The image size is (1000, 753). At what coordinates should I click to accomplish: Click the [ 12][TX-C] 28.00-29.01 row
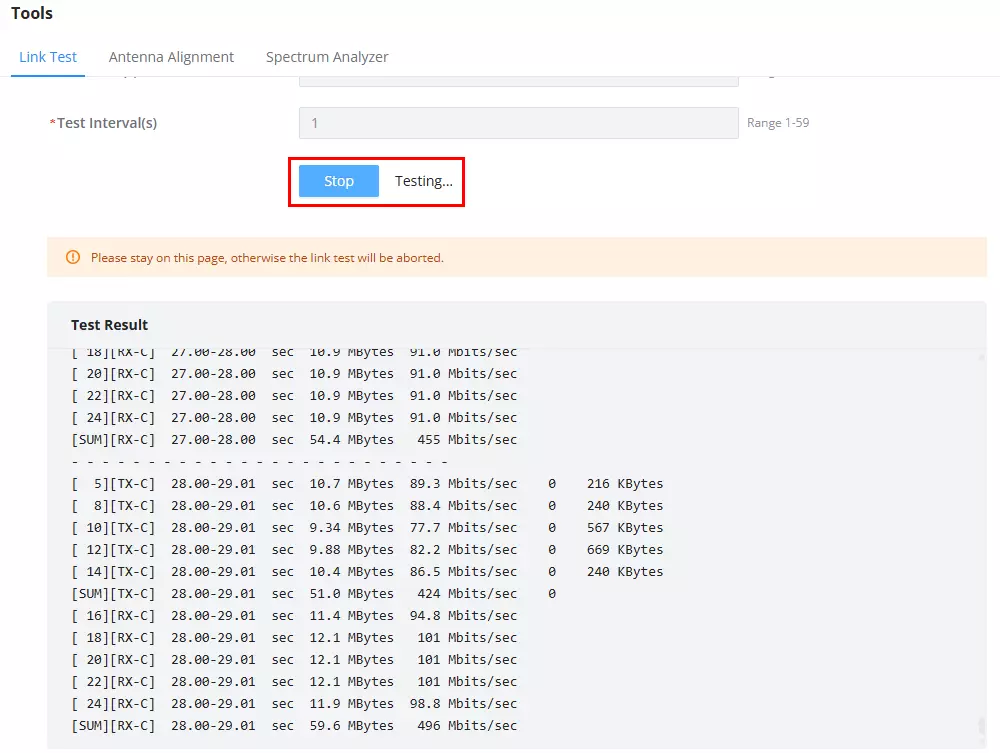pos(367,550)
